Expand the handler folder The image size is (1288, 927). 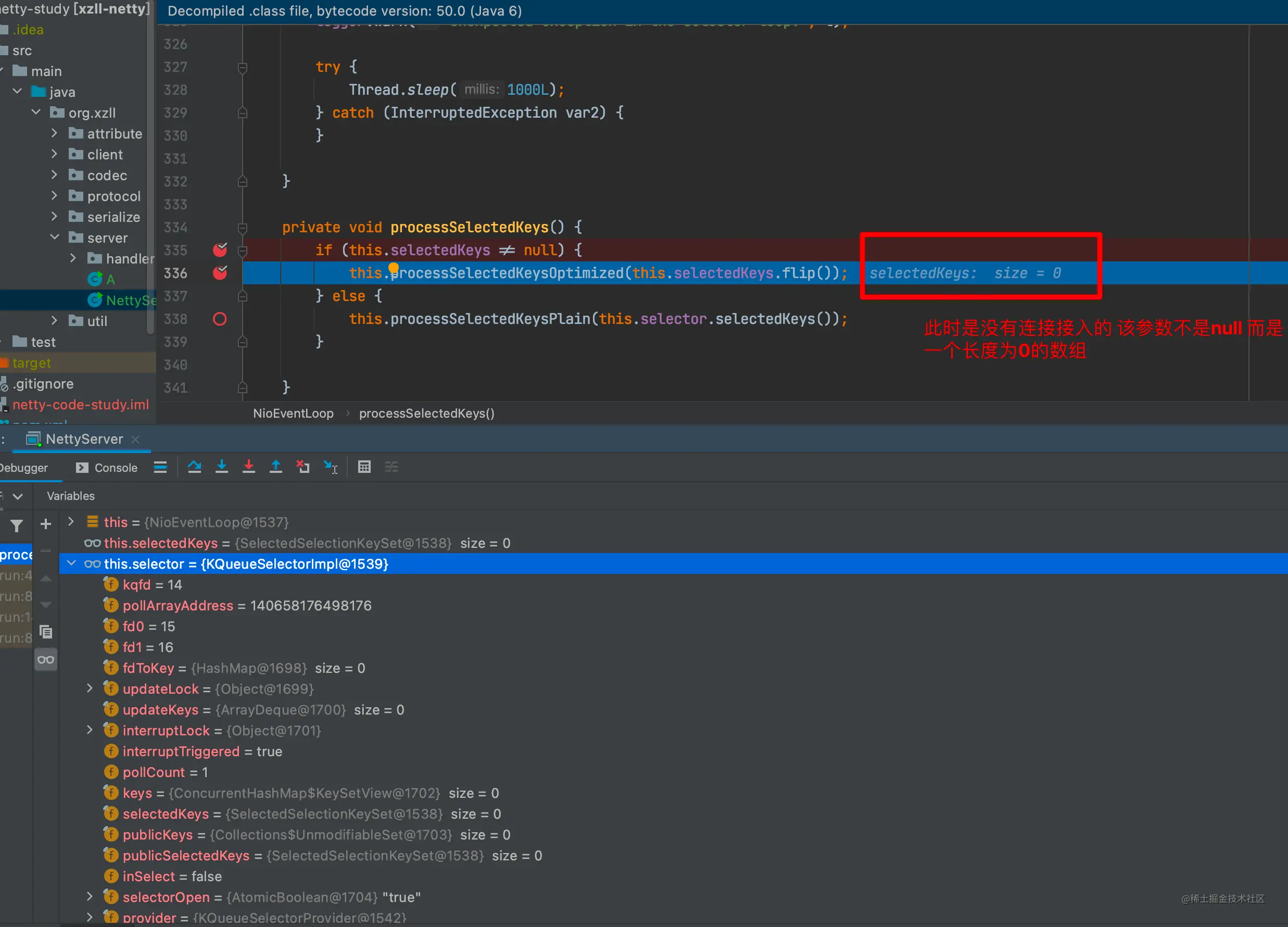(73, 258)
